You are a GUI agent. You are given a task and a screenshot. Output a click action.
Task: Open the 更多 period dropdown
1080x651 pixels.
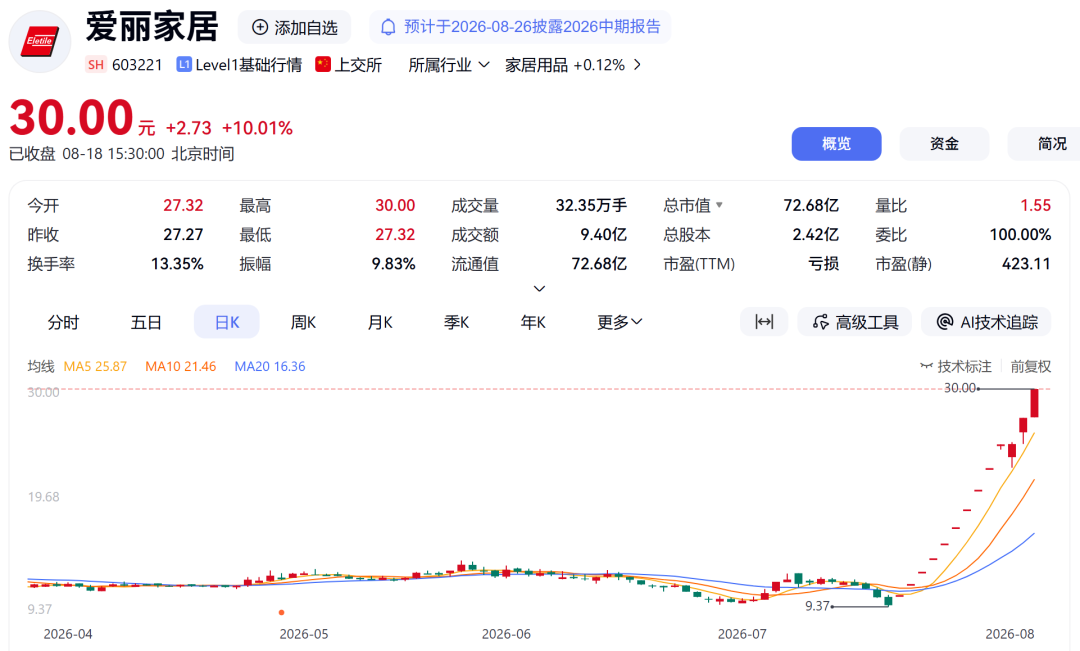[x=619, y=322]
